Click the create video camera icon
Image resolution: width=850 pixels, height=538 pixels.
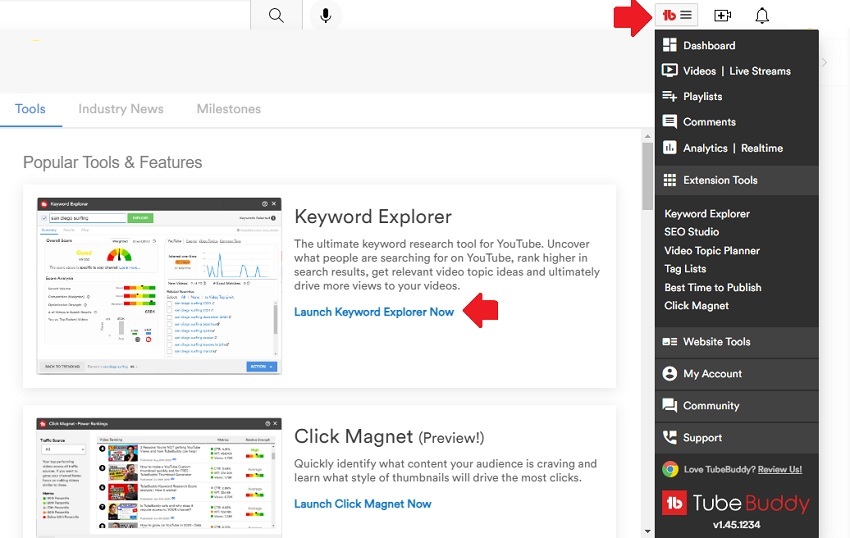[x=722, y=15]
